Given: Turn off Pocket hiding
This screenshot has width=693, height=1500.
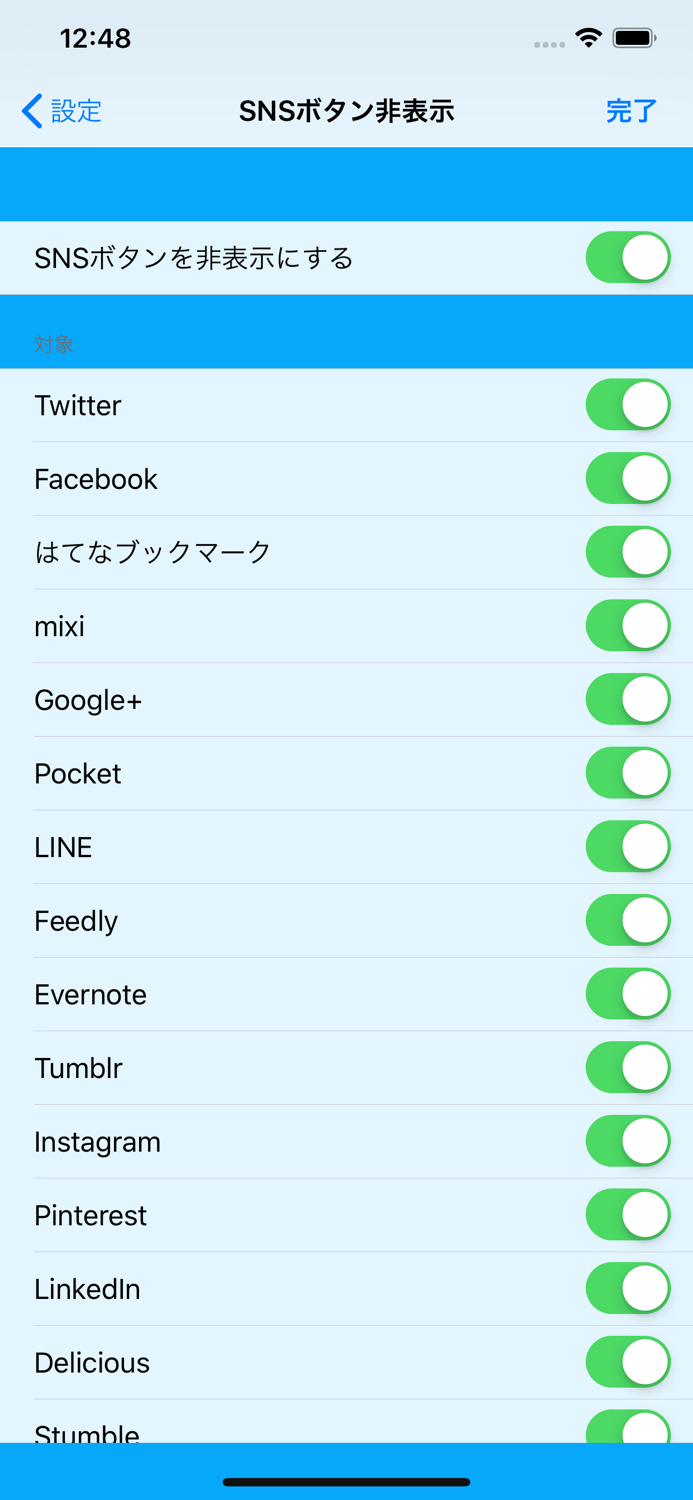Looking at the screenshot, I should click(x=628, y=772).
